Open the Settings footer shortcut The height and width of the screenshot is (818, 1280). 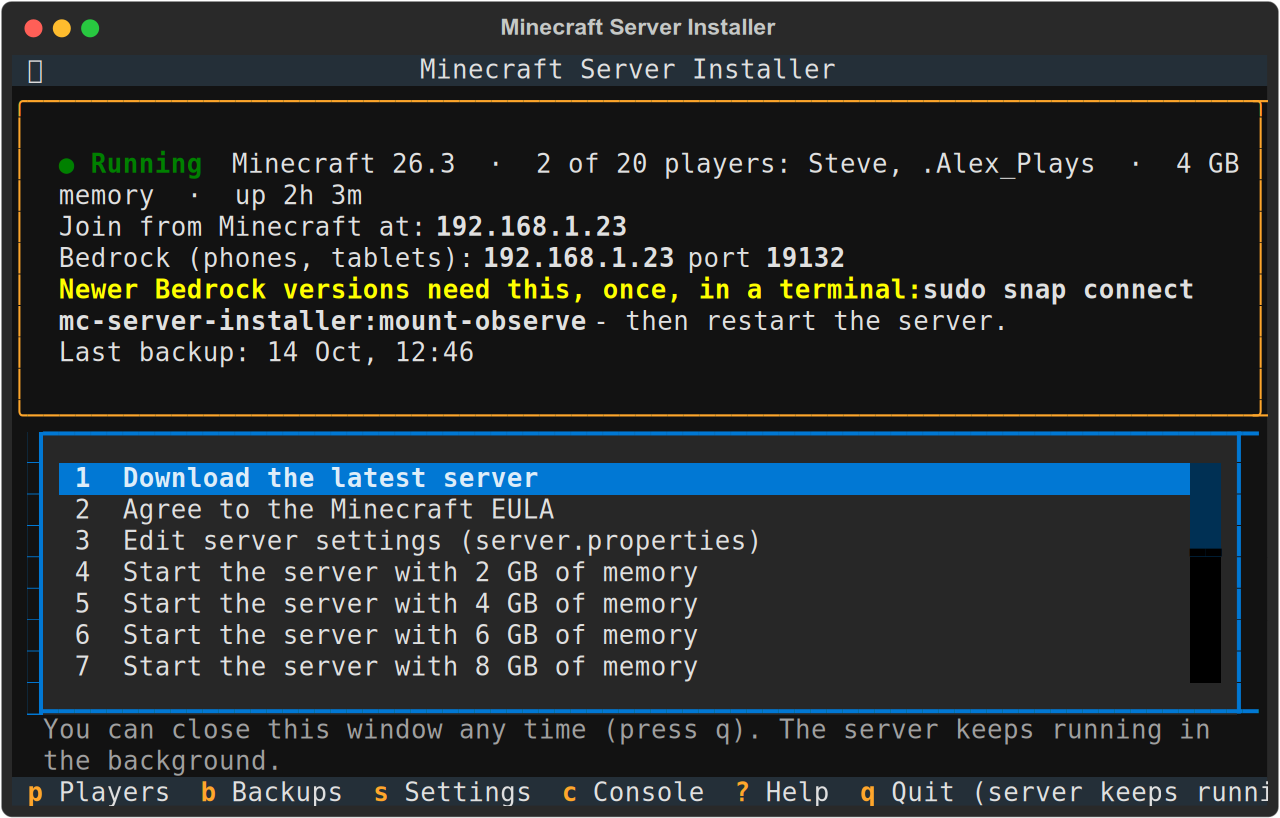point(452,793)
